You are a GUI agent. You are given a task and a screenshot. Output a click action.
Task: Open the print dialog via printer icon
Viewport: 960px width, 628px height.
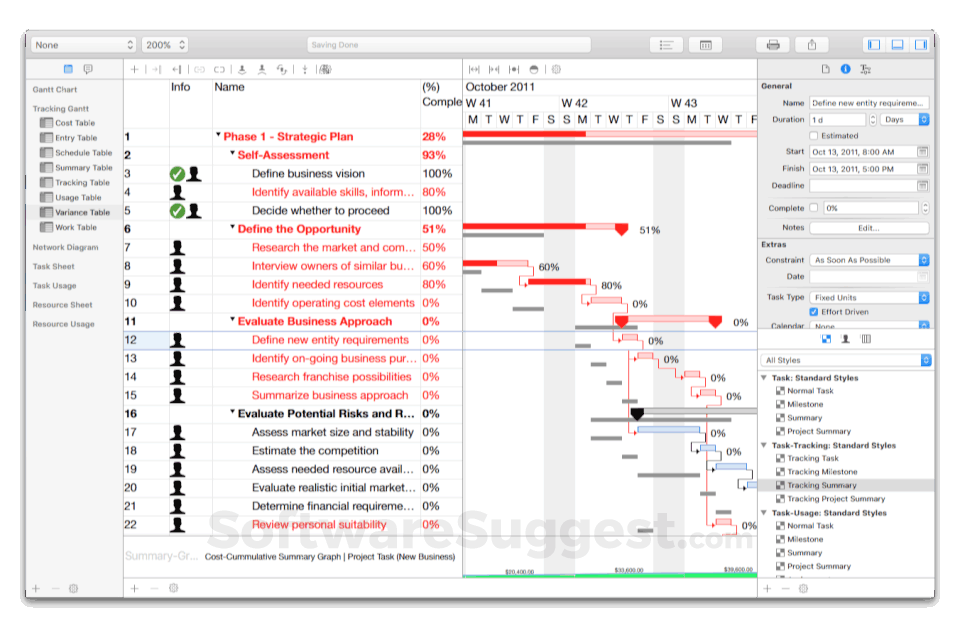pyautogui.click(x=773, y=45)
